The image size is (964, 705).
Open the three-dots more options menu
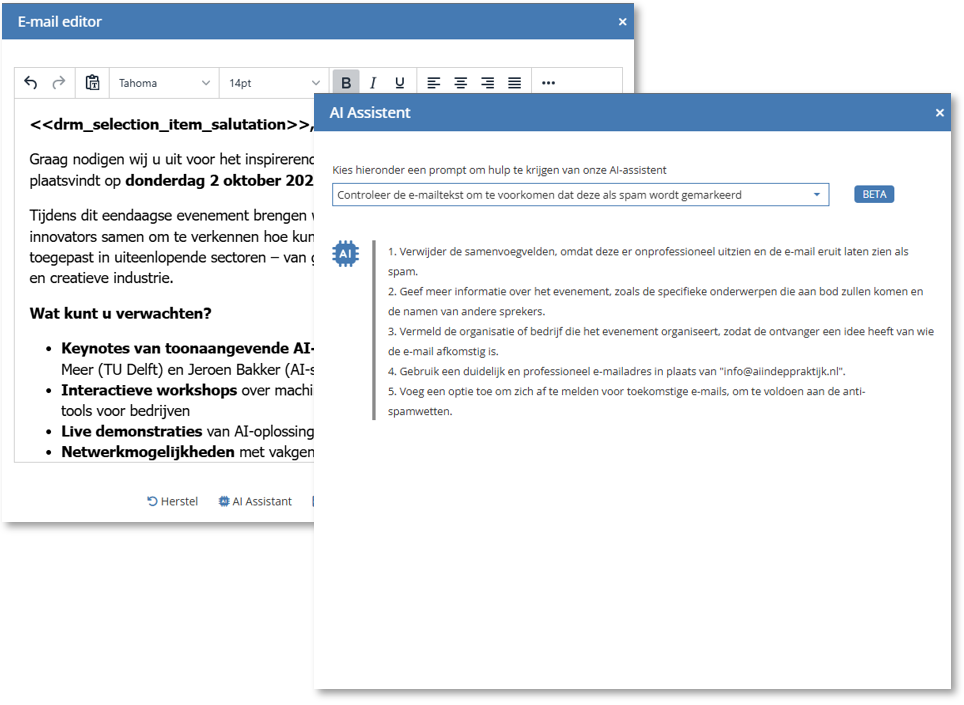548,83
